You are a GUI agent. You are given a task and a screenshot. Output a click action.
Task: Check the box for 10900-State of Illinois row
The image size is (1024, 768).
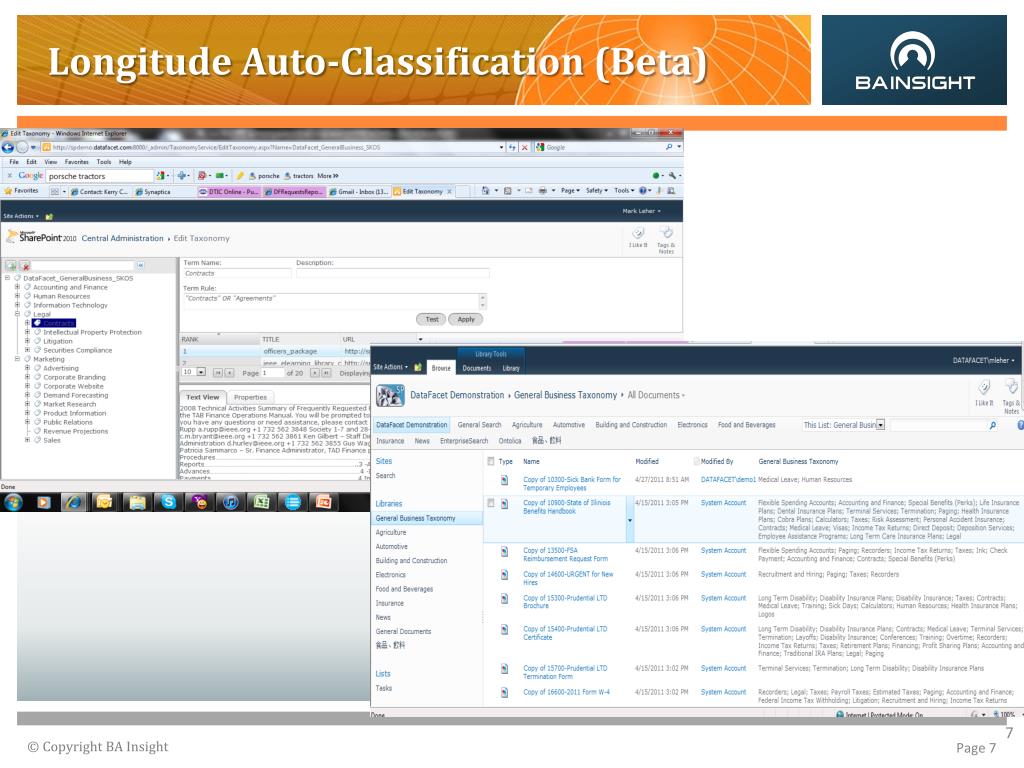tap(490, 503)
